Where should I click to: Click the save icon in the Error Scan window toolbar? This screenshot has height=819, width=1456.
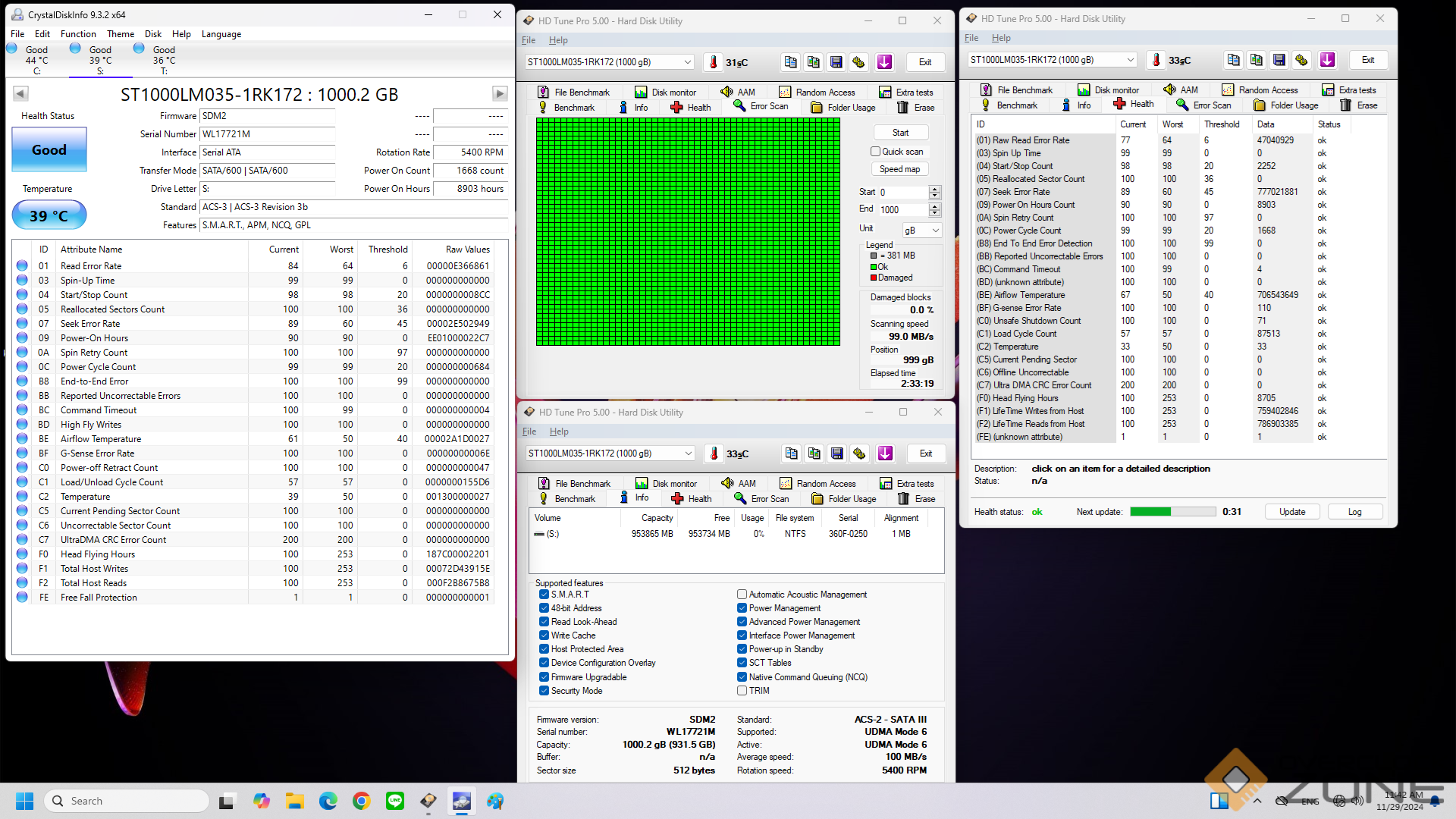tap(836, 62)
